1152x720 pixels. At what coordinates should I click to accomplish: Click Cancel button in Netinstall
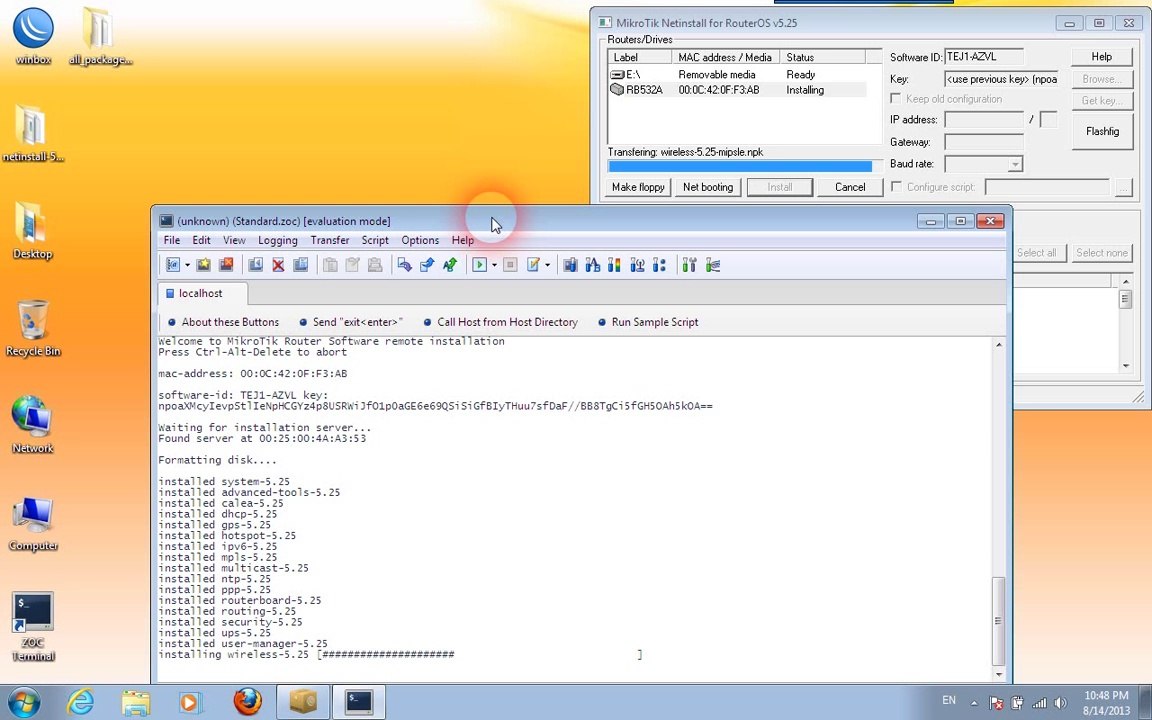point(850,187)
